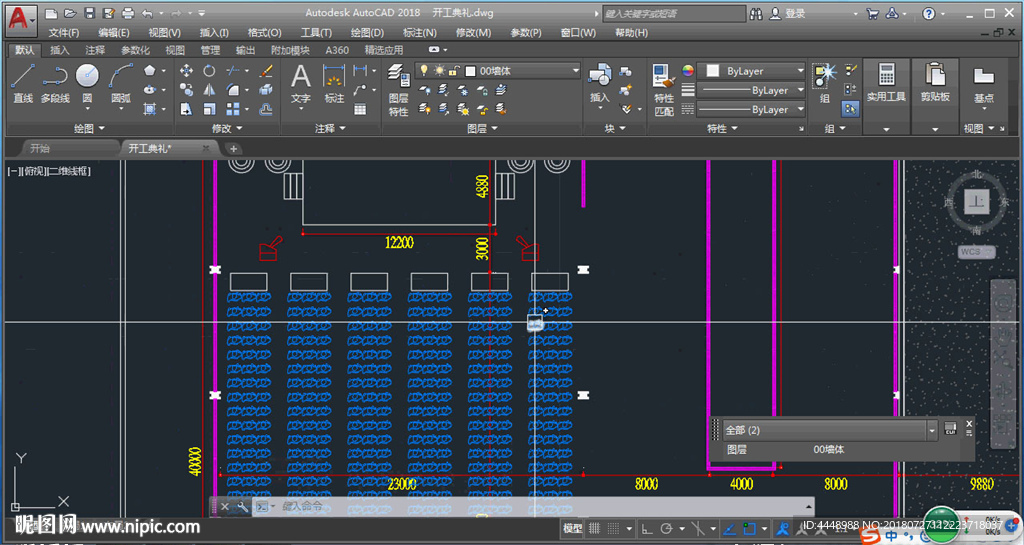Click the Erase tool icon

(x=266, y=70)
